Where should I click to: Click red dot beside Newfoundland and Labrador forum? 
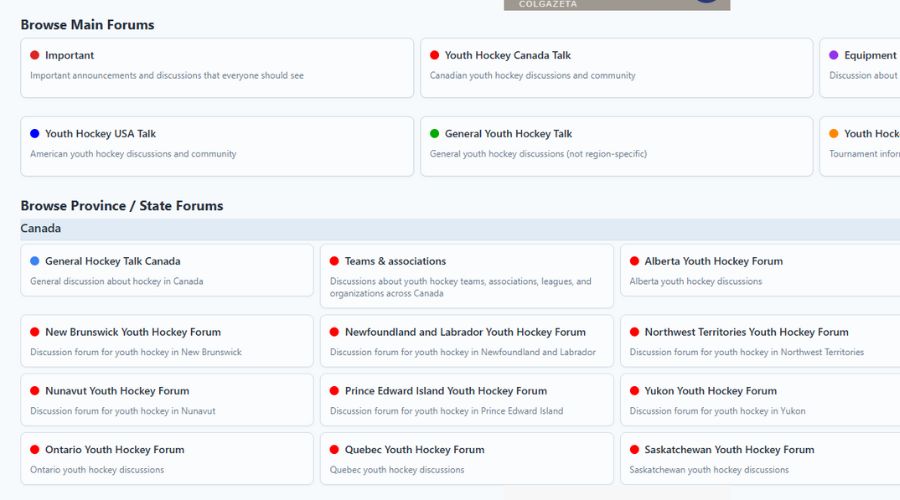(334, 332)
